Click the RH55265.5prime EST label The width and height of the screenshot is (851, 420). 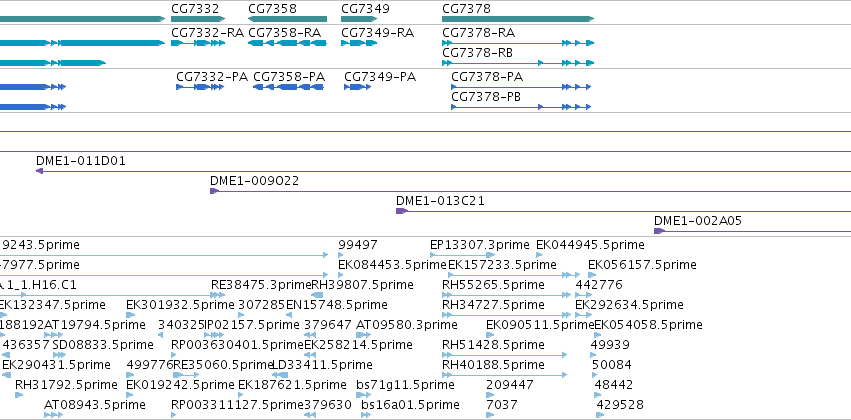tap(493, 285)
